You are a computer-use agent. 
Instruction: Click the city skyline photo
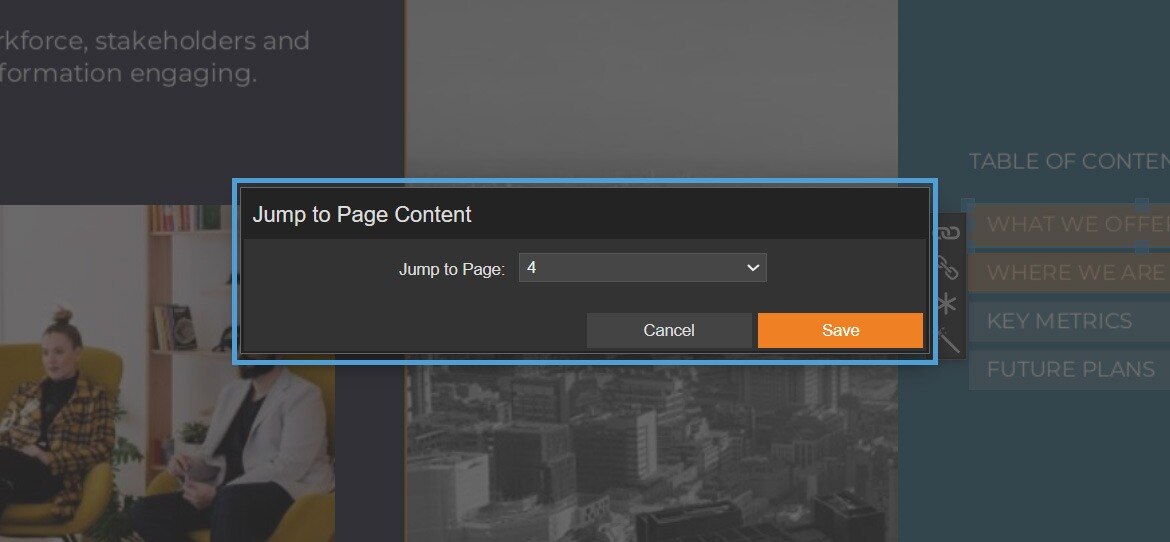click(x=650, y=450)
